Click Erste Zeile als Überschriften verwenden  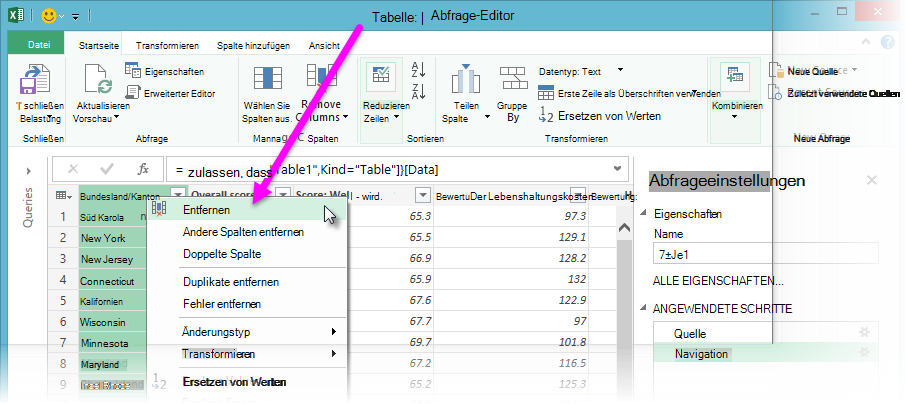coord(628,93)
